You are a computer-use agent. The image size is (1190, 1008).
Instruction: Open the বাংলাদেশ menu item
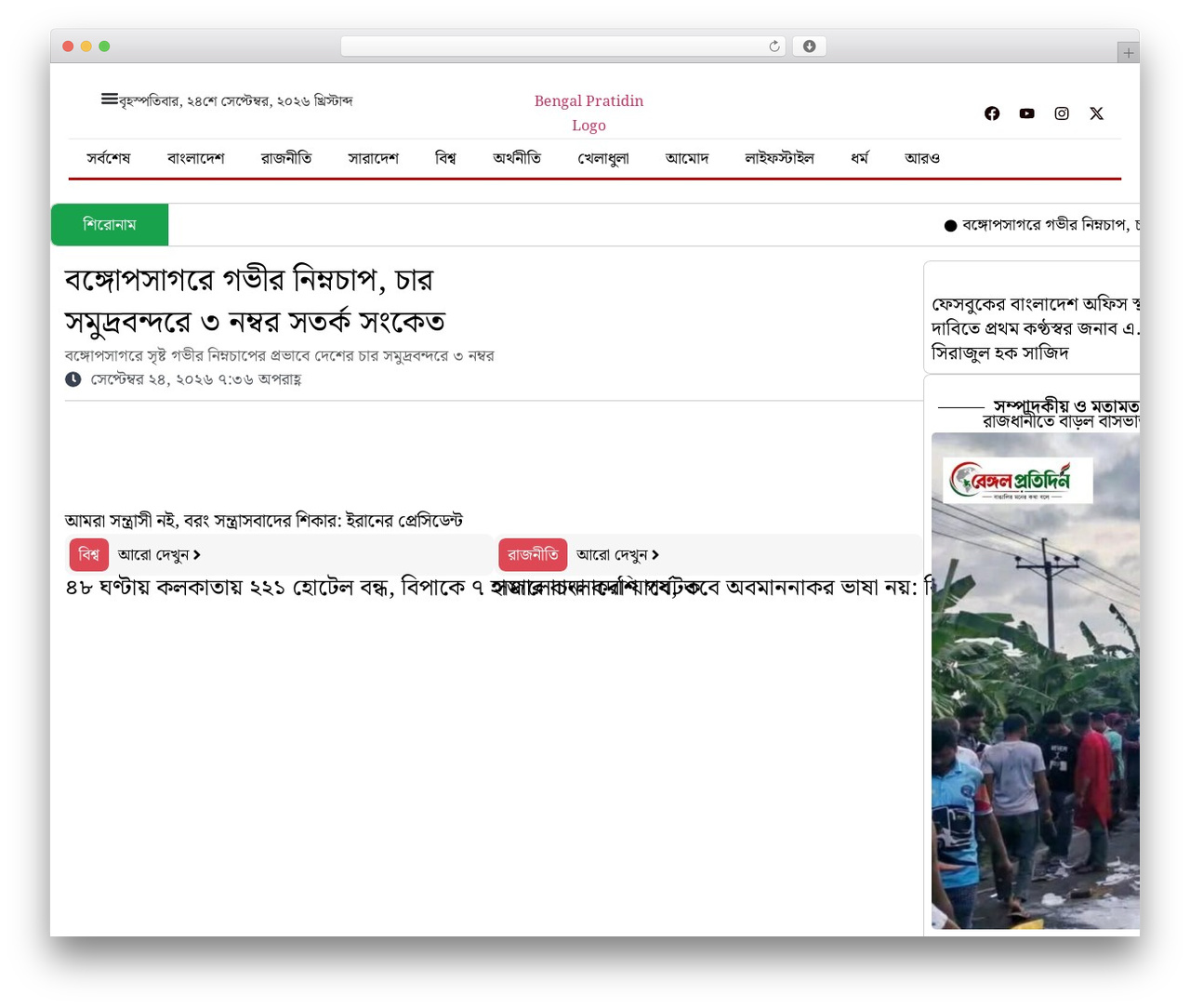point(195,158)
